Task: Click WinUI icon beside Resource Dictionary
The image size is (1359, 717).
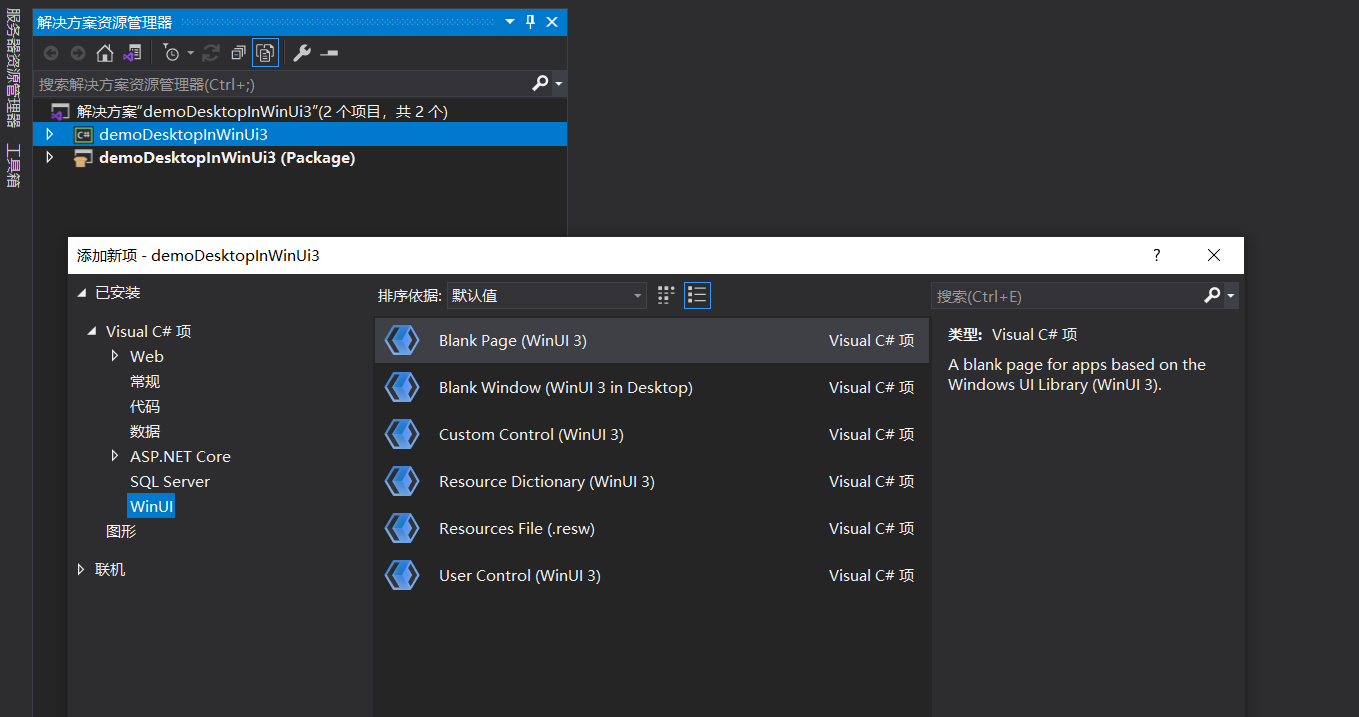Action: tap(402, 481)
